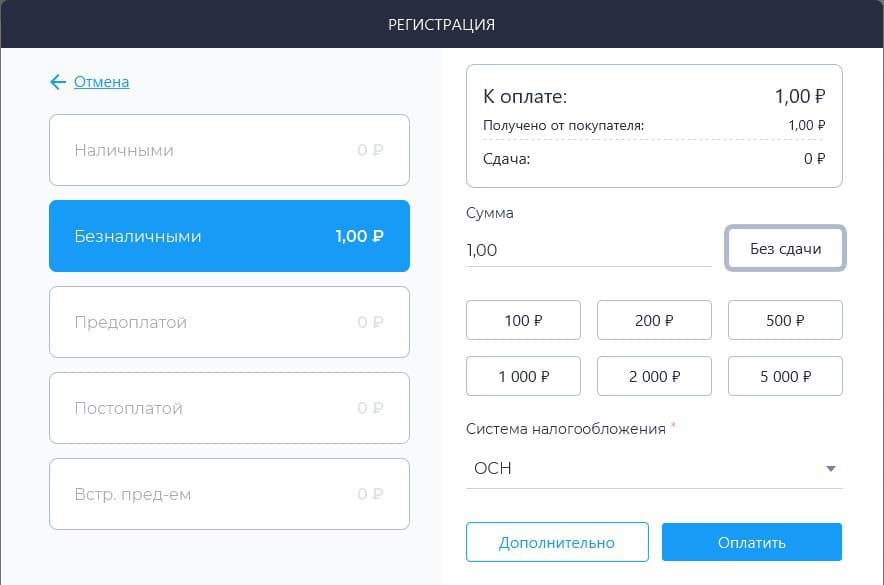Image resolution: width=884 pixels, height=585 pixels.
Task: Open the ОСН tax system combo box
Action: click(x=655, y=468)
